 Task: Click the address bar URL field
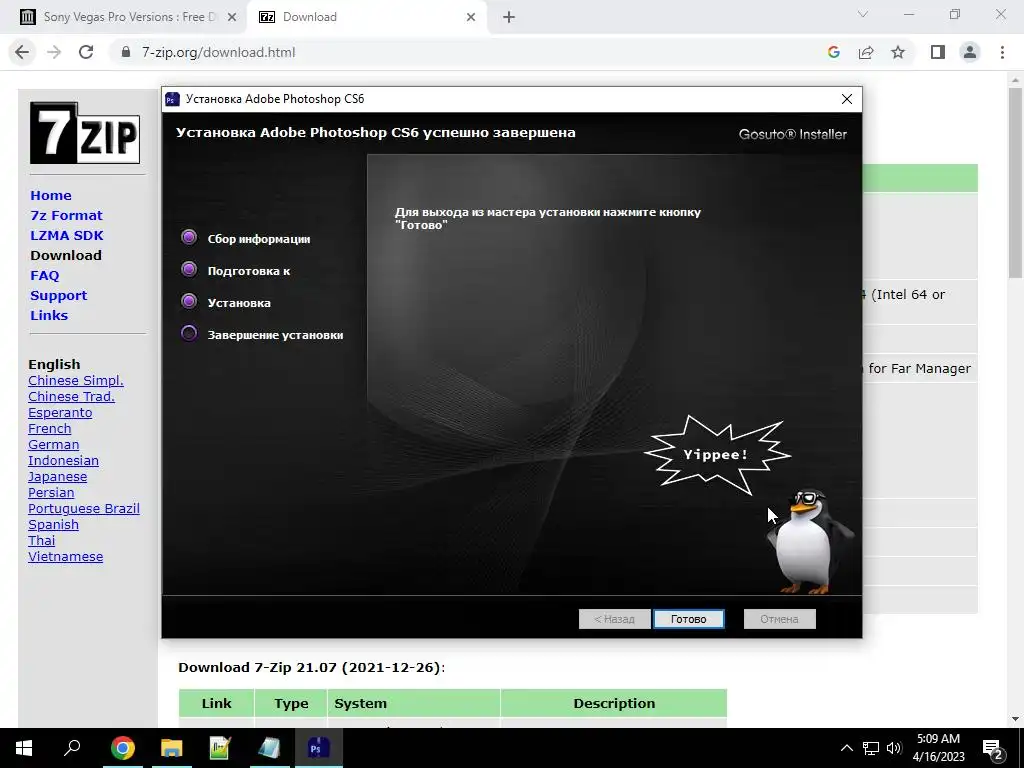coord(218,52)
